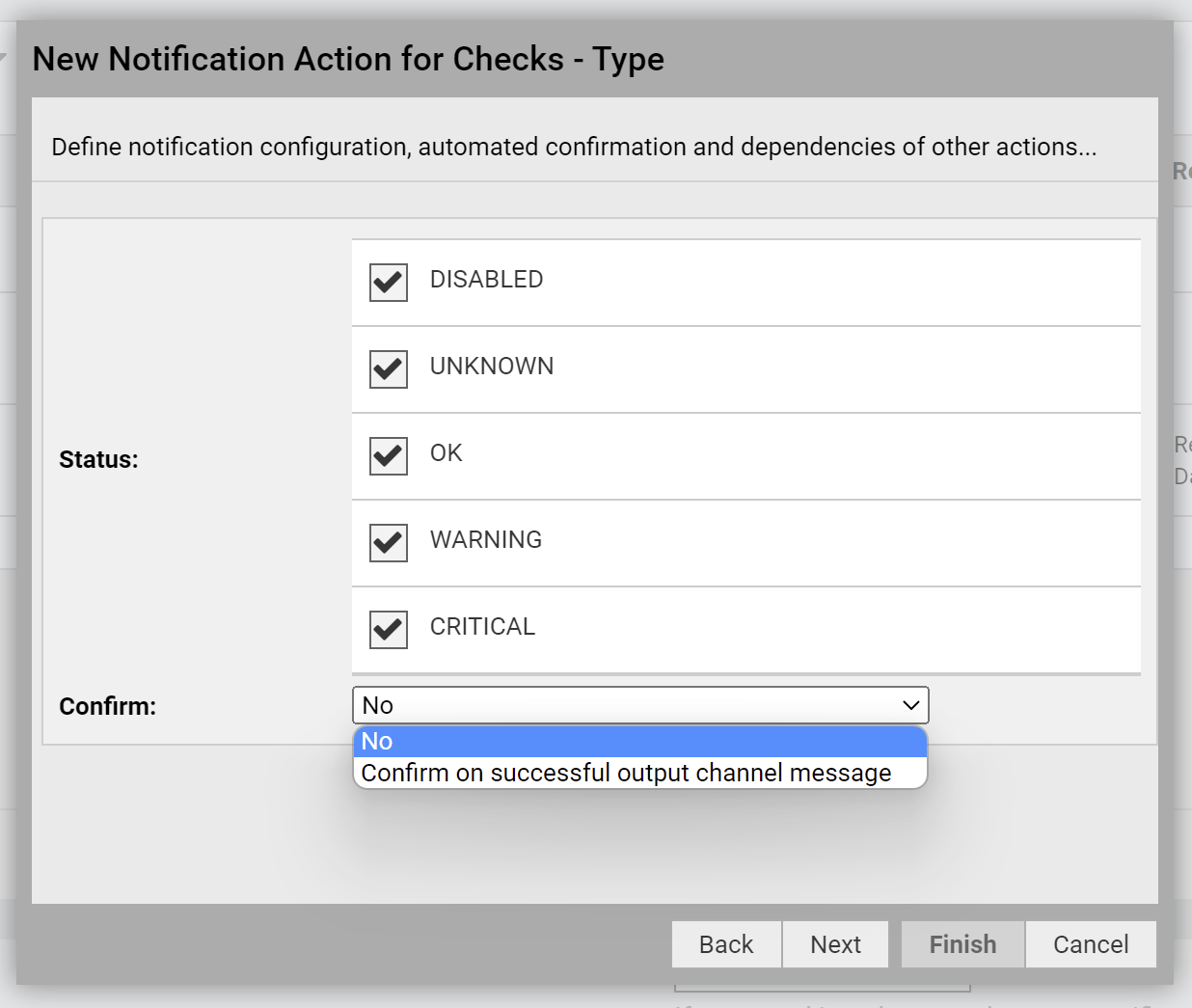This screenshot has height=1008, width=1192.
Task: Click the Confirm label
Action: (x=107, y=706)
